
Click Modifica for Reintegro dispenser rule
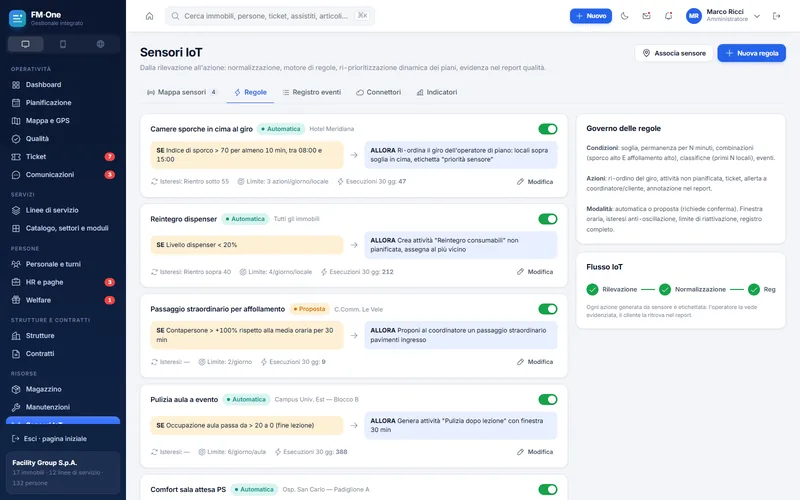tap(535, 272)
